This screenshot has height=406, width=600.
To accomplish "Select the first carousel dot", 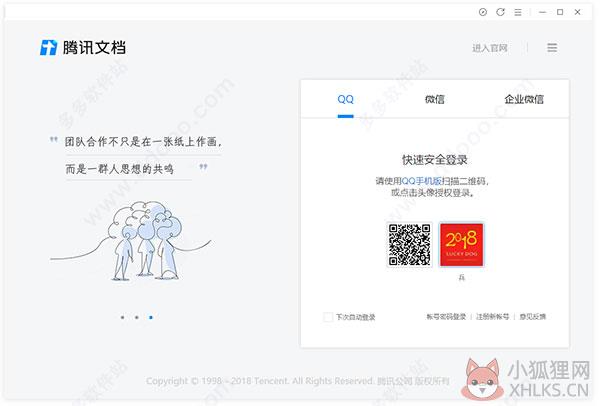I will tap(122, 317).
